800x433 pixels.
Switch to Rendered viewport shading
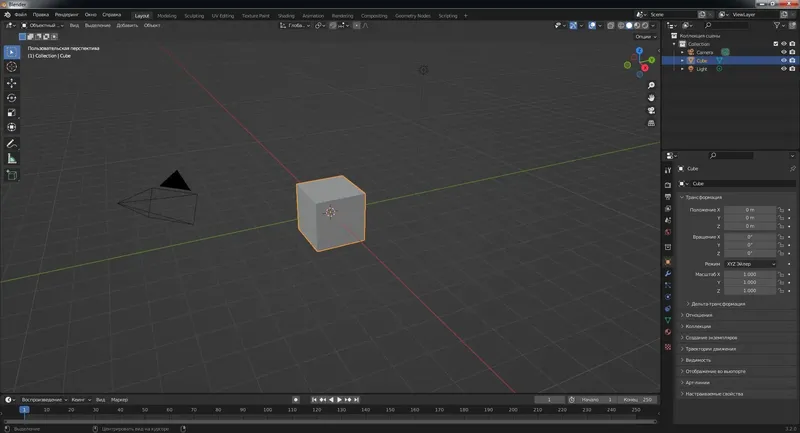645,25
